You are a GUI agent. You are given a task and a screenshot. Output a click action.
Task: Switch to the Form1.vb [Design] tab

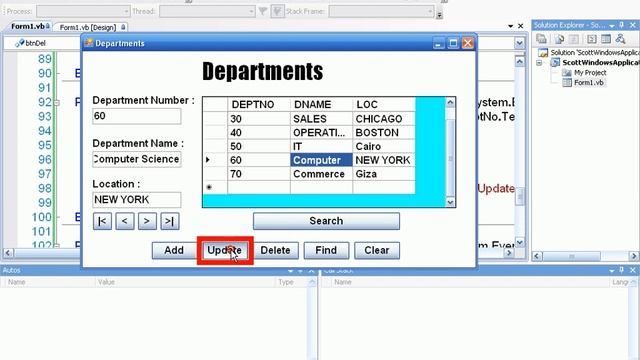pyautogui.click(x=90, y=27)
